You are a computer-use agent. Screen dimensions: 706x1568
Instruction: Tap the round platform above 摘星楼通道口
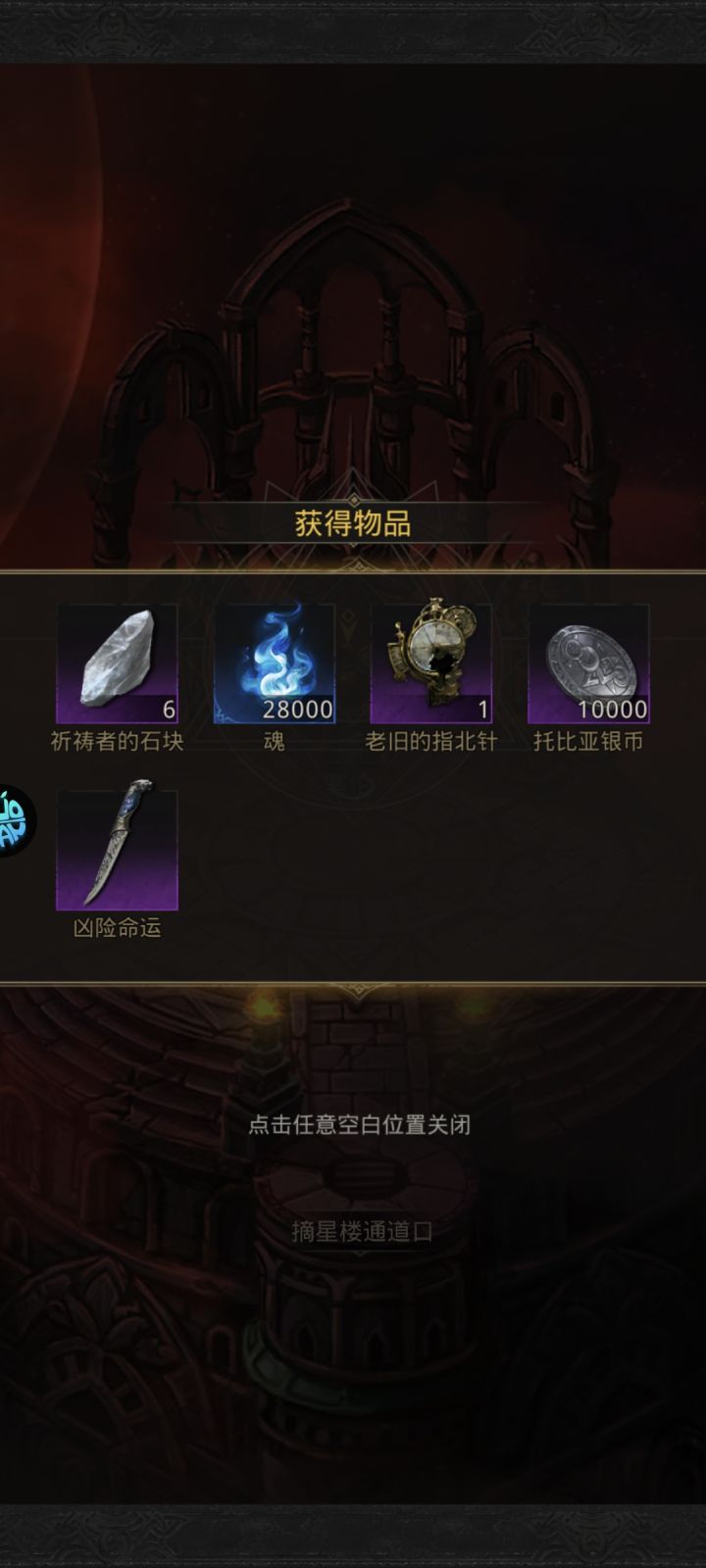click(x=359, y=1173)
